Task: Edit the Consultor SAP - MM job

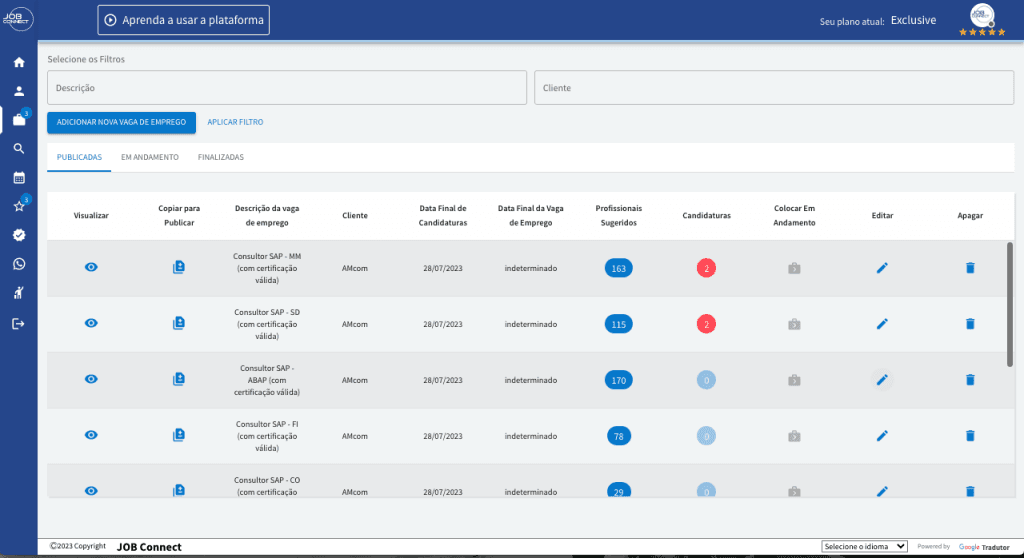Action: [x=882, y=268]
